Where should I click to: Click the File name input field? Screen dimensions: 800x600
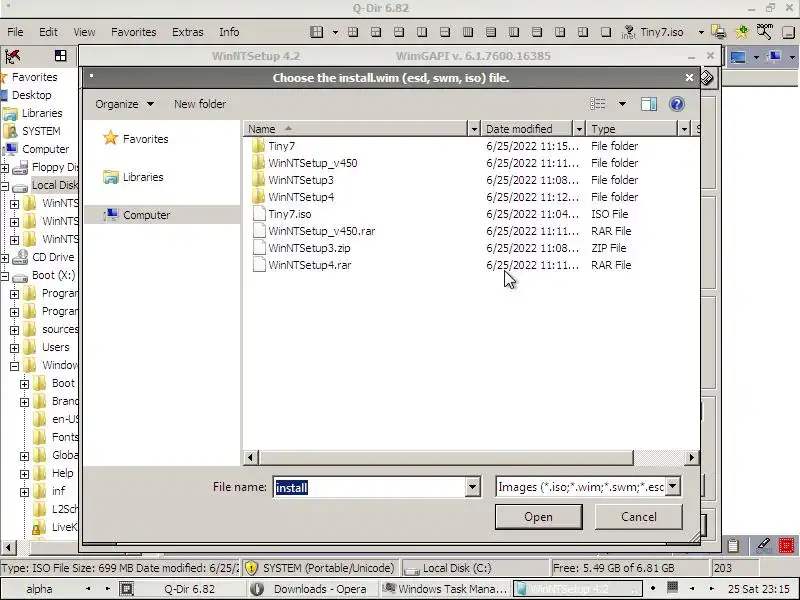coord(370,487)
